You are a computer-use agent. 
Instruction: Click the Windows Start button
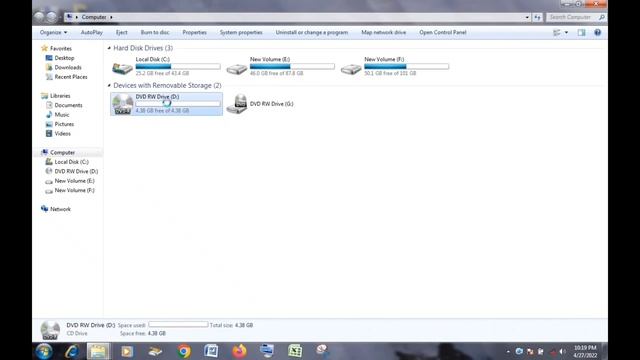[44, 351]
